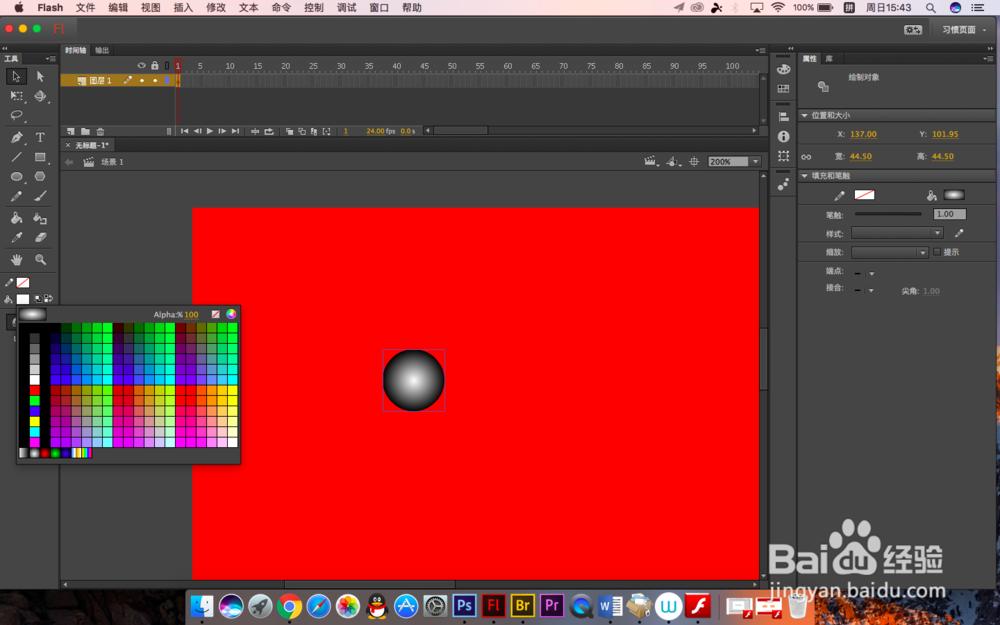The height and width of the screenshot is (625, 1000).
Task: Collapse the 填充和笔触 section
Action: pos(805,176)
